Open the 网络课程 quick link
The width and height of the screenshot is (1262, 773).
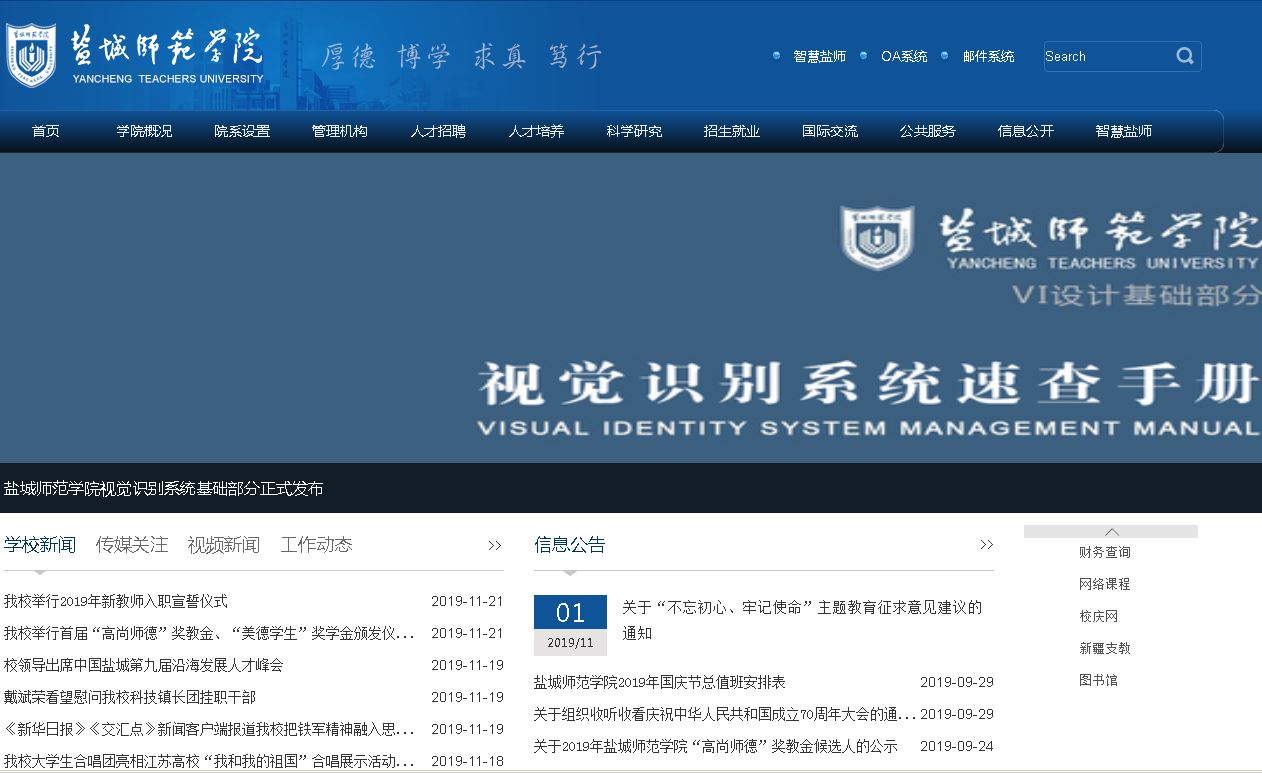click(1105, 584)
